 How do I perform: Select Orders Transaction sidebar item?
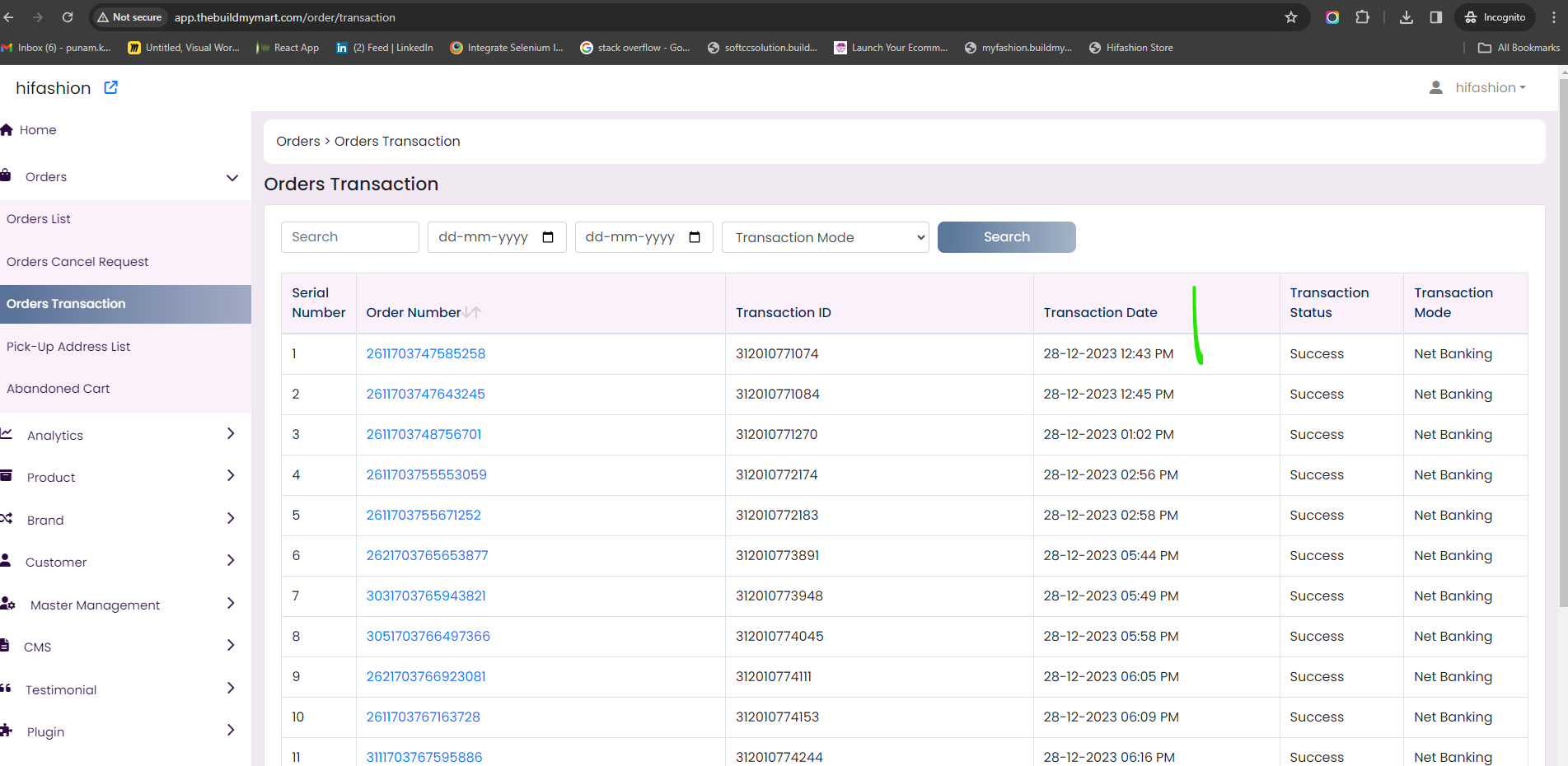[x=125, y=304]
